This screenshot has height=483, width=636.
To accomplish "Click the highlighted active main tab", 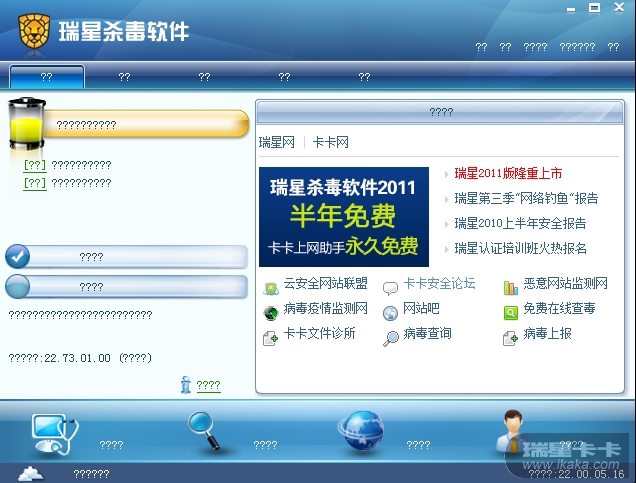I will 47,77.
